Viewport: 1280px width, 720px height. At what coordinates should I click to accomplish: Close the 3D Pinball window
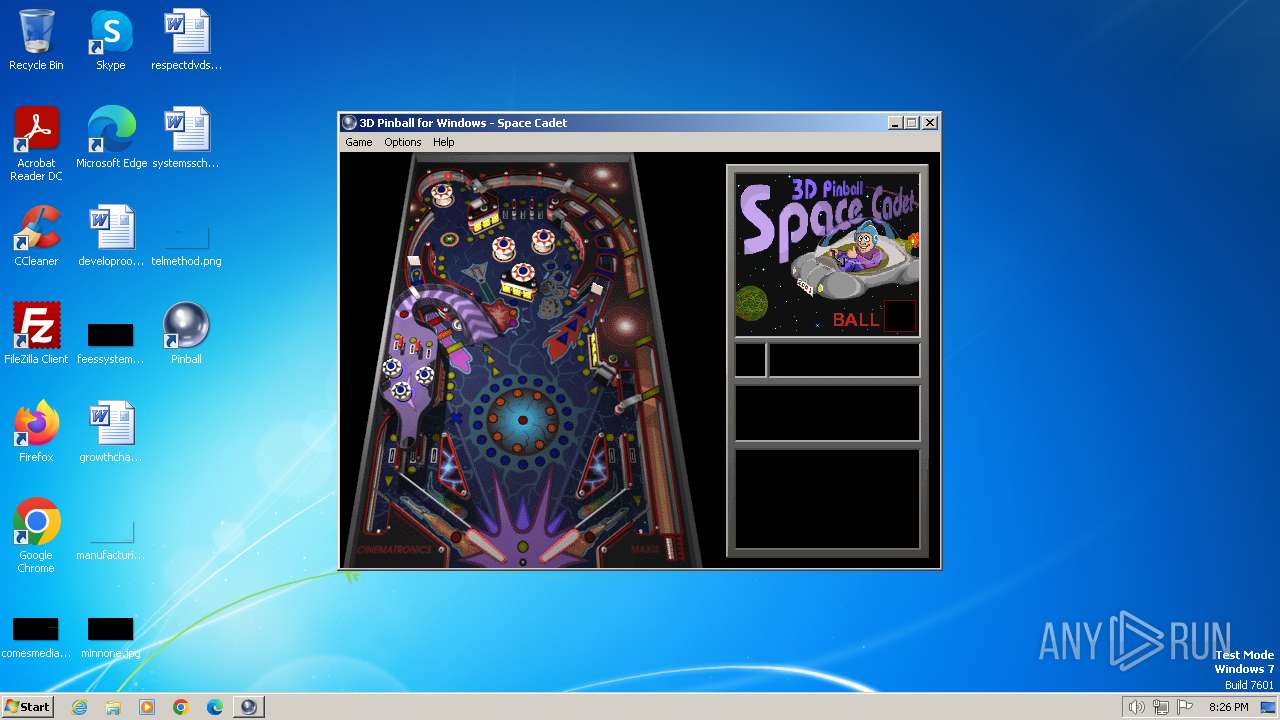pos(929,123)
